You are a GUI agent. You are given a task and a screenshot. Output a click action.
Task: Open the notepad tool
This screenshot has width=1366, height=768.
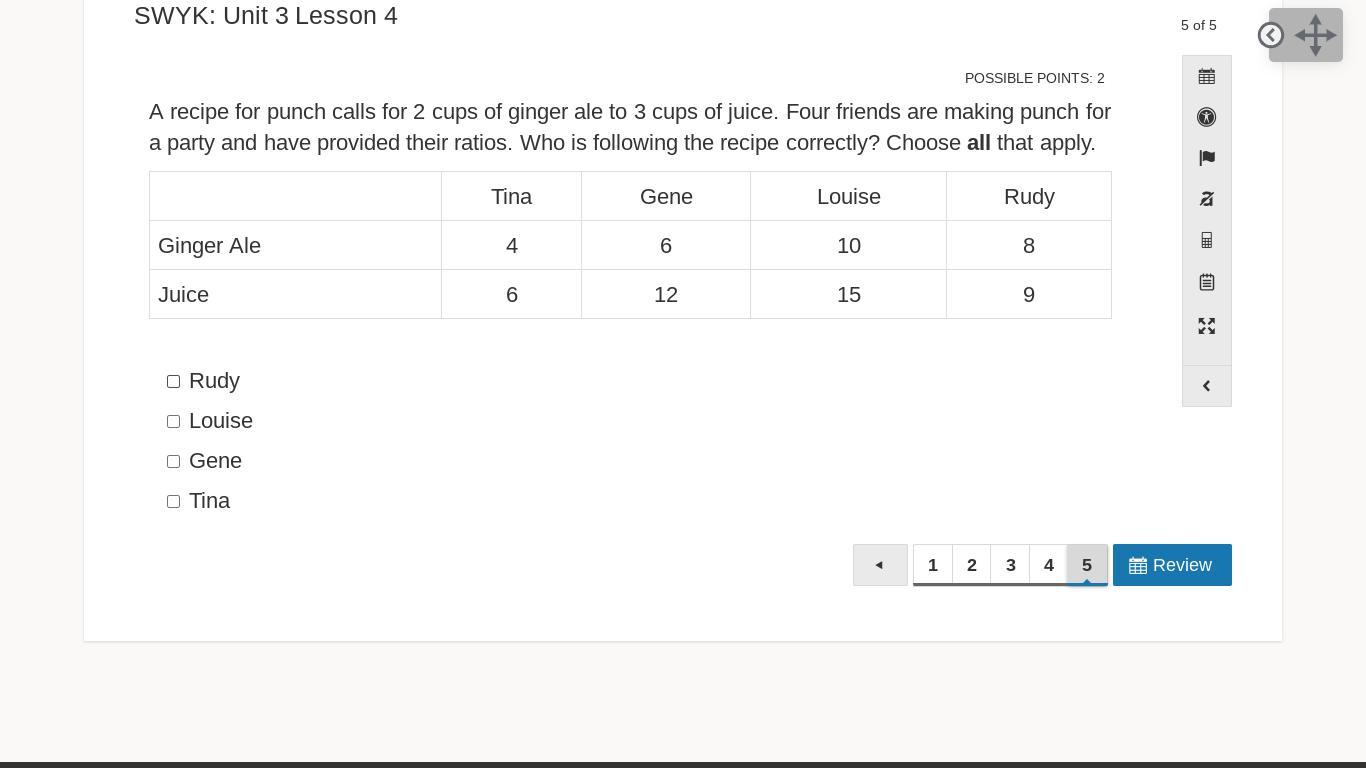(1207, 282)
